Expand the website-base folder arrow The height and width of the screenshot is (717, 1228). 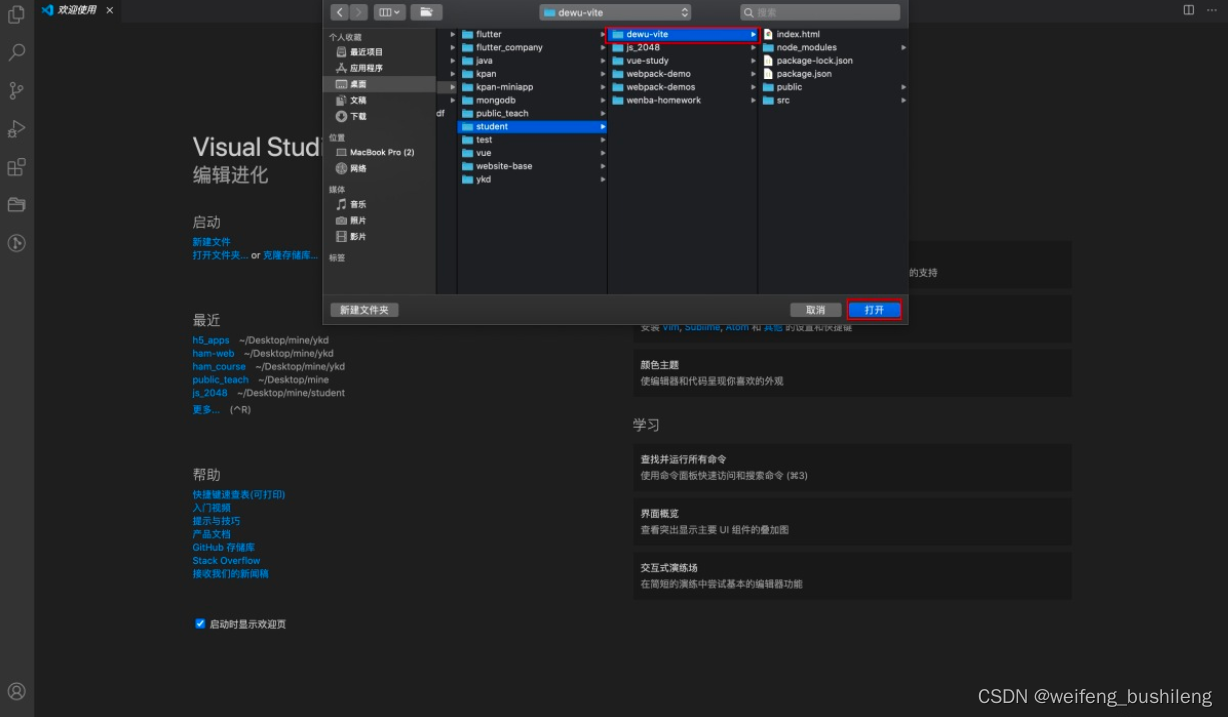coord(603,166)
